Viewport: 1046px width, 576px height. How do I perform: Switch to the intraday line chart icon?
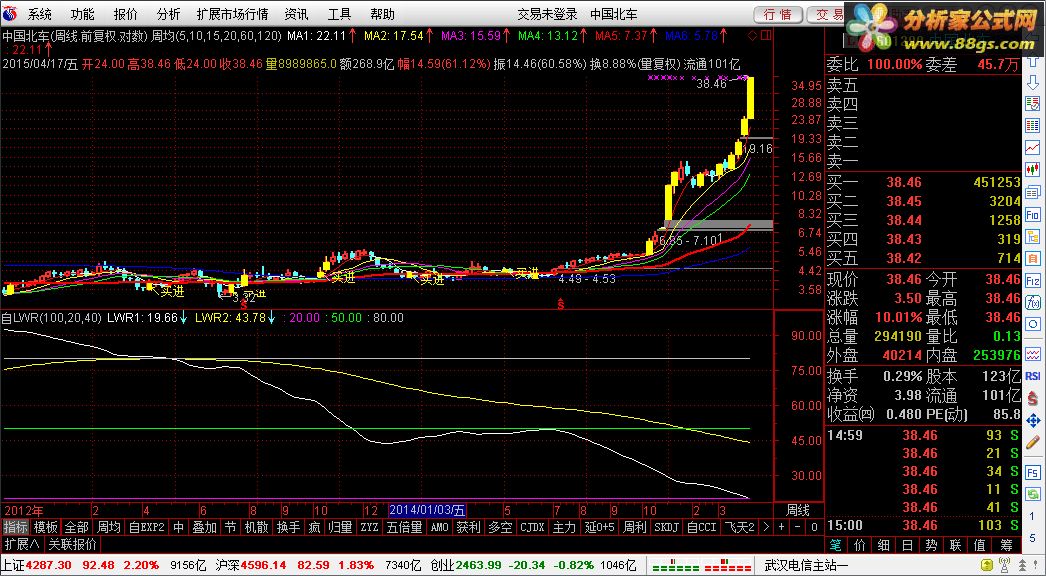[1033, 146]
